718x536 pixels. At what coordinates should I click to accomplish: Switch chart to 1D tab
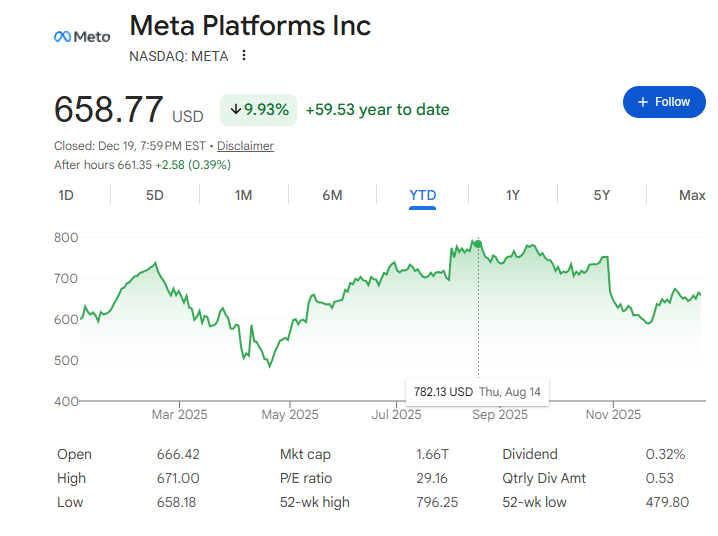pyautogui.click(x=66, y=195)
